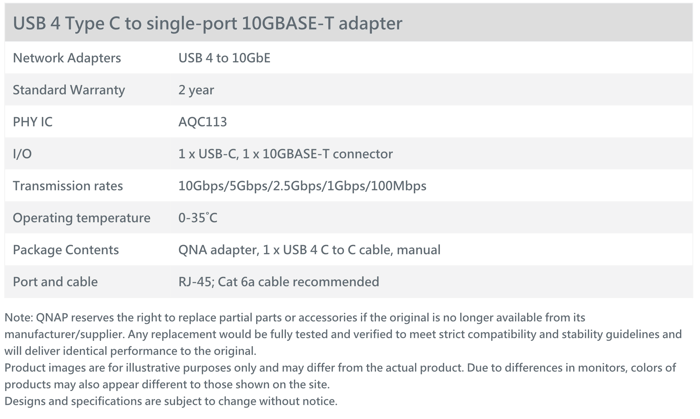Select the PHY IC row label
Viewport: 700px width, 419px height.
(33, 122)
